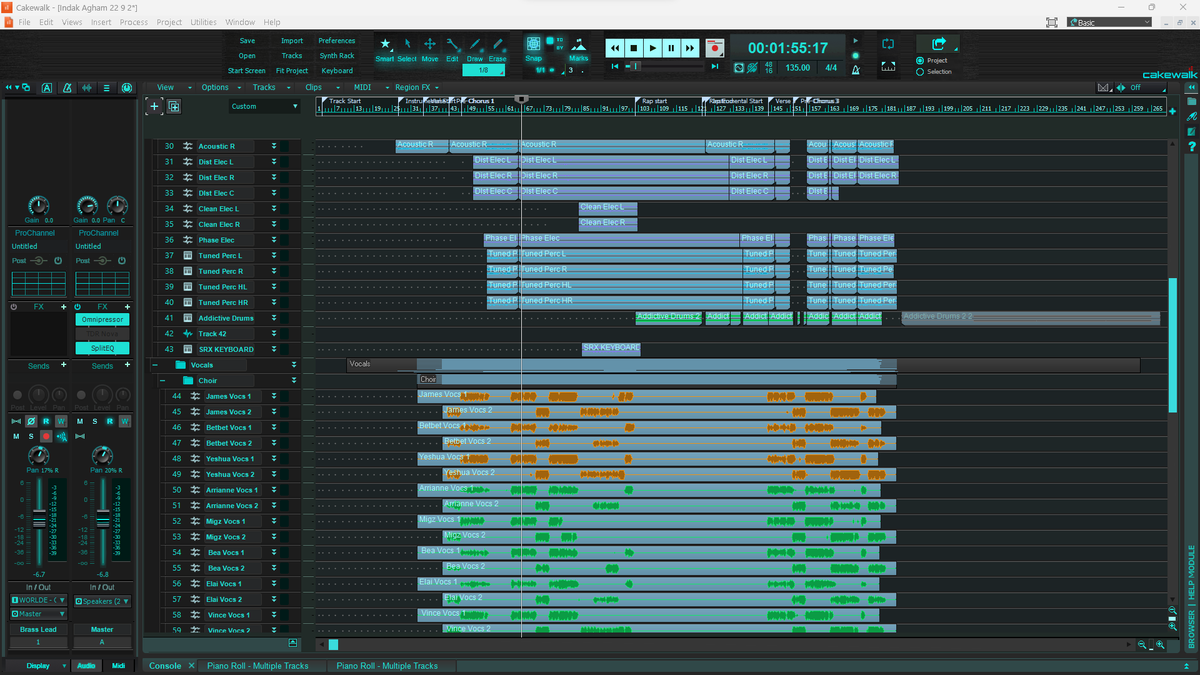Click the Fast Forward button

(690, 47)
